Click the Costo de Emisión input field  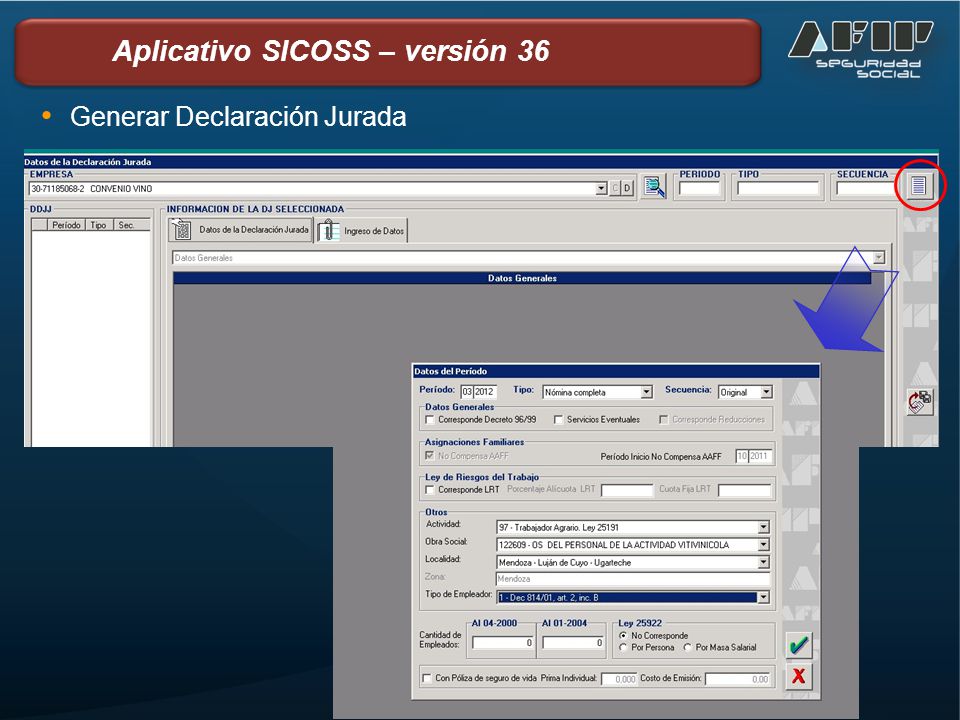738,679
